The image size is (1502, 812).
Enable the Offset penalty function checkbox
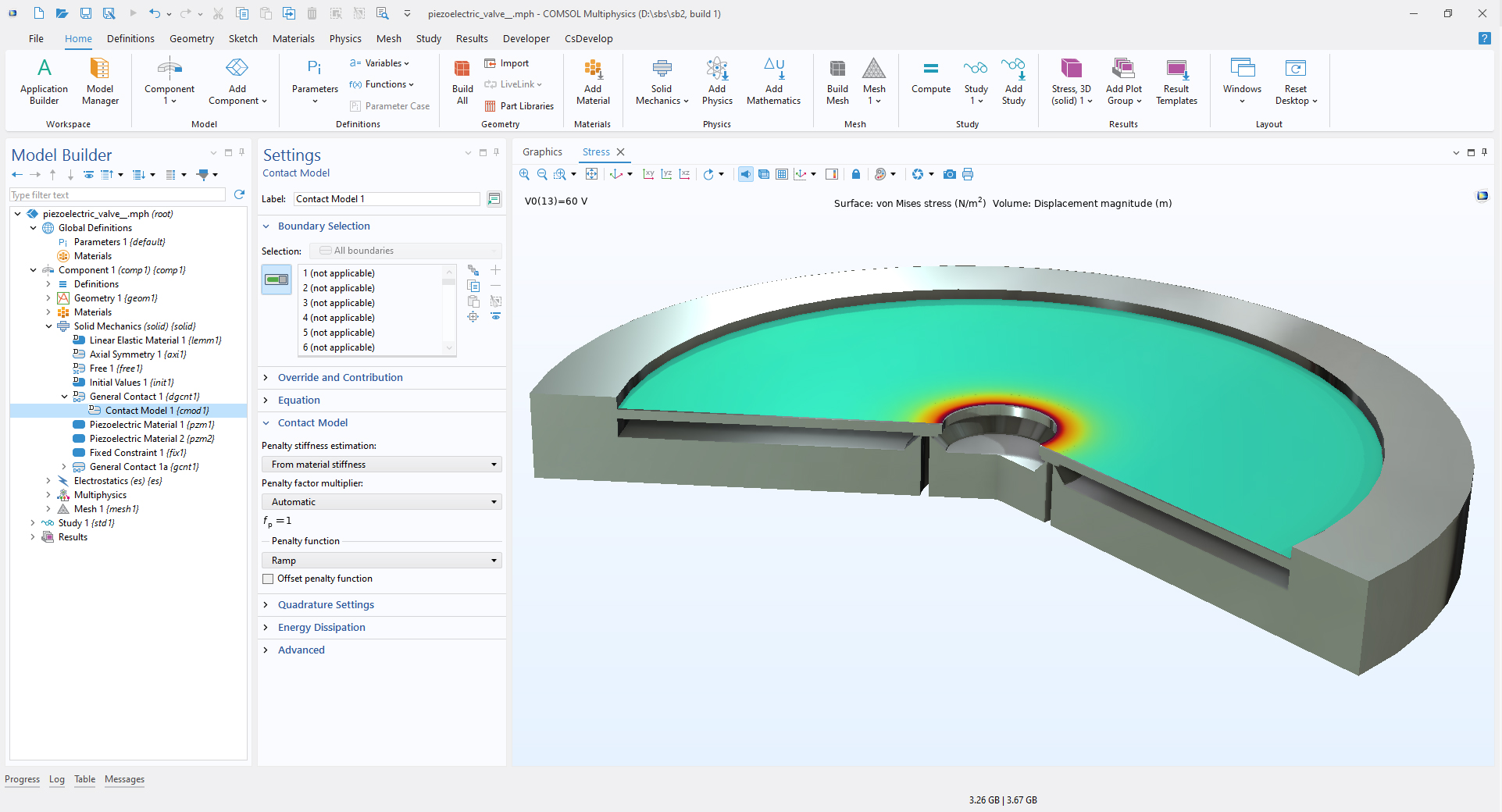click(x=269, y=579)
